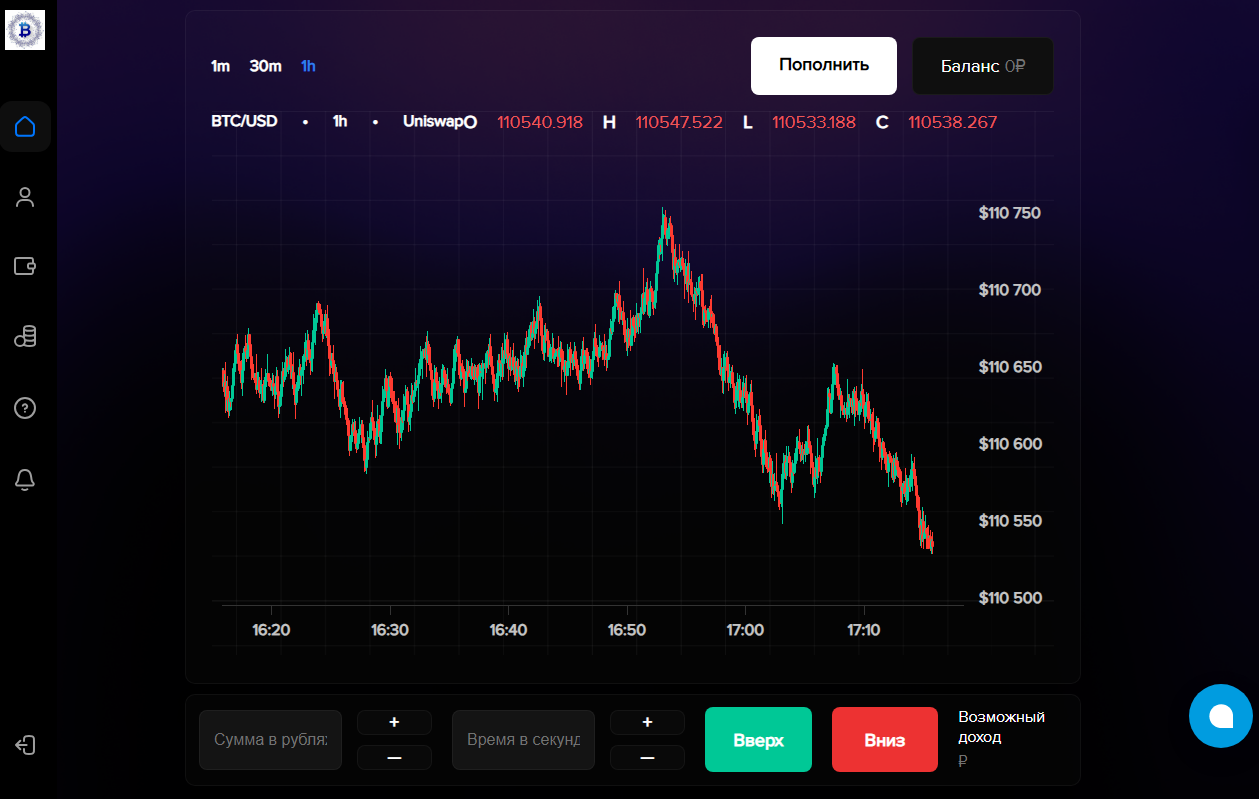Screen dimensions: 1259x799
Task: View notifications via the bell icon
Action: 25,480
